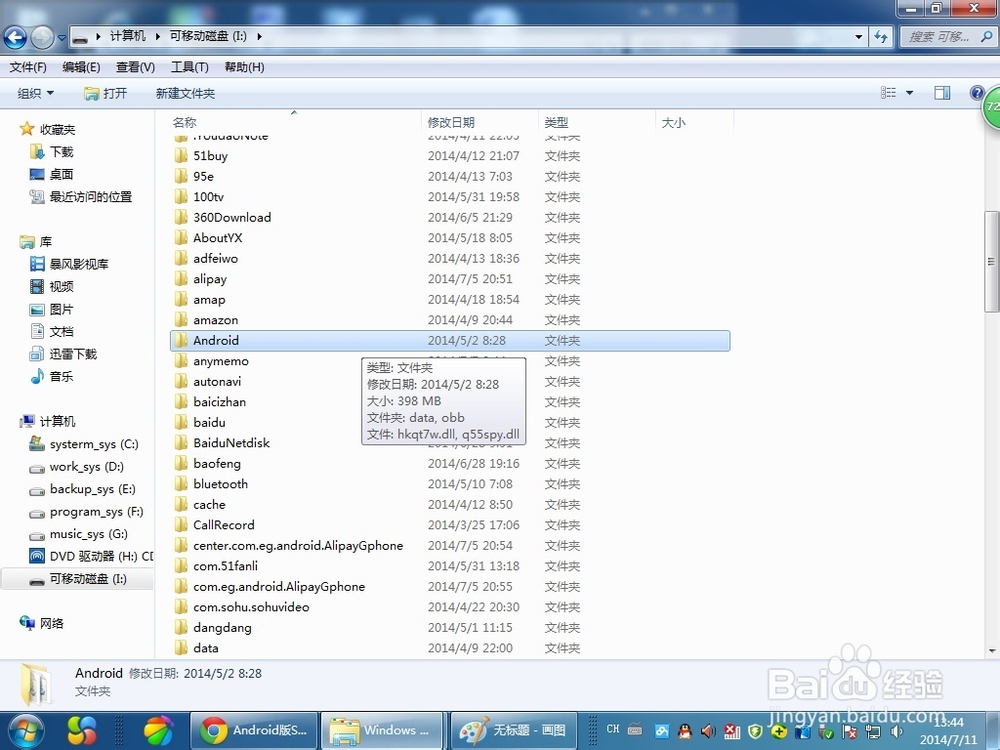Click the vertical scrollbar thumb of file list

(x=991, y=261)
